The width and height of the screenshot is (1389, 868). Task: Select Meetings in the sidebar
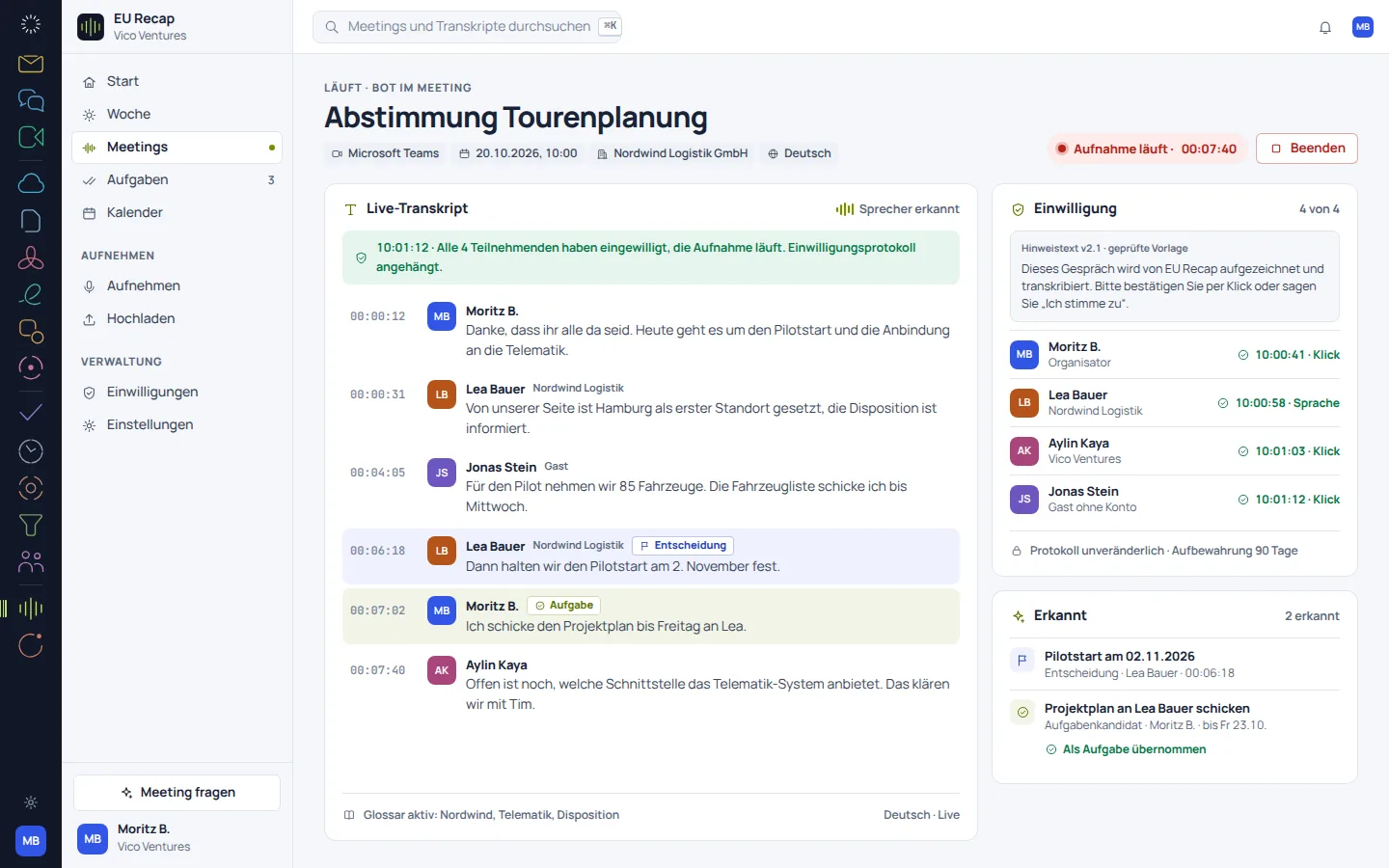pyautogui.click(x=177, y=148)
